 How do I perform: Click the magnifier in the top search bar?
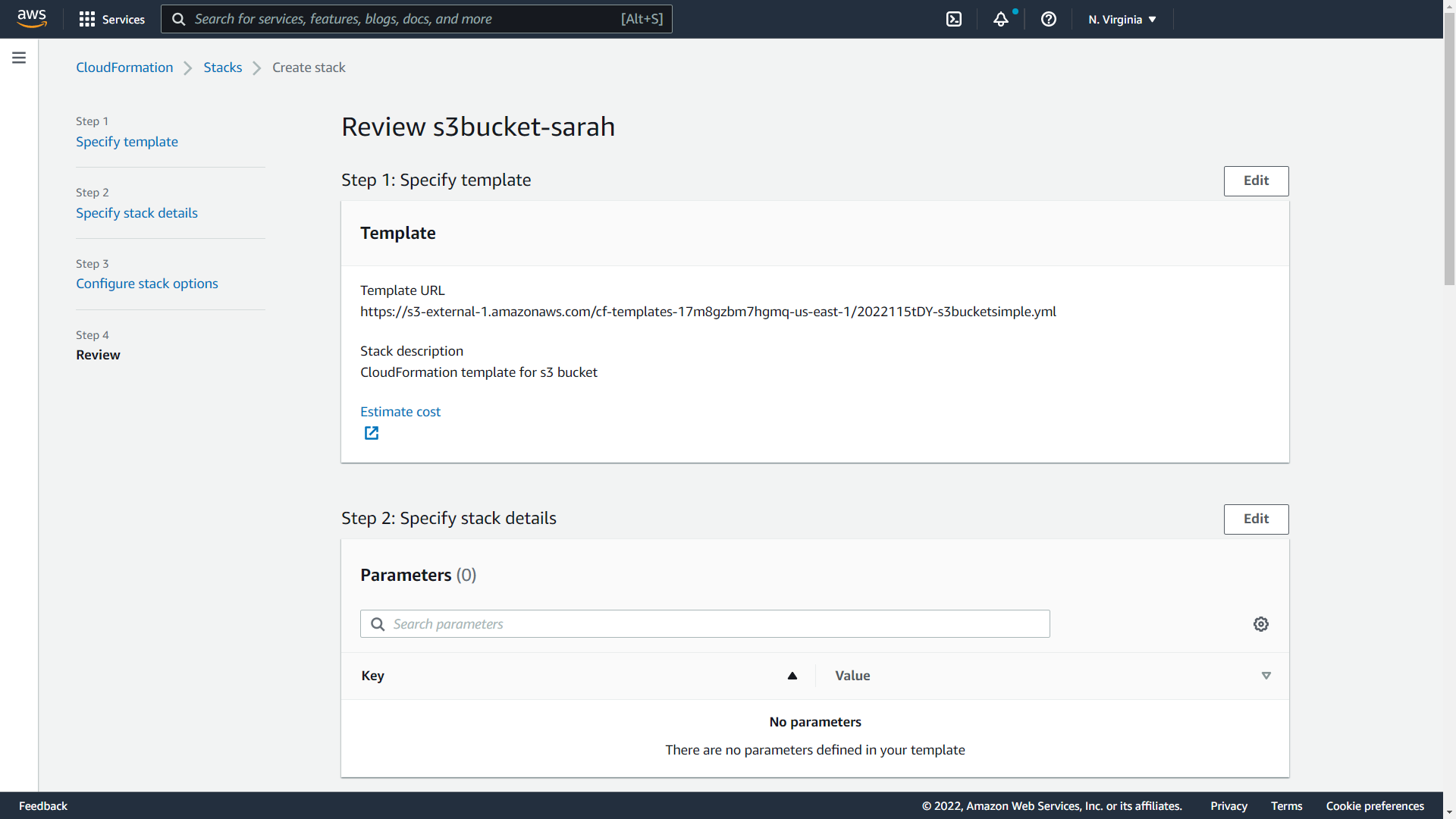(179, 19)
